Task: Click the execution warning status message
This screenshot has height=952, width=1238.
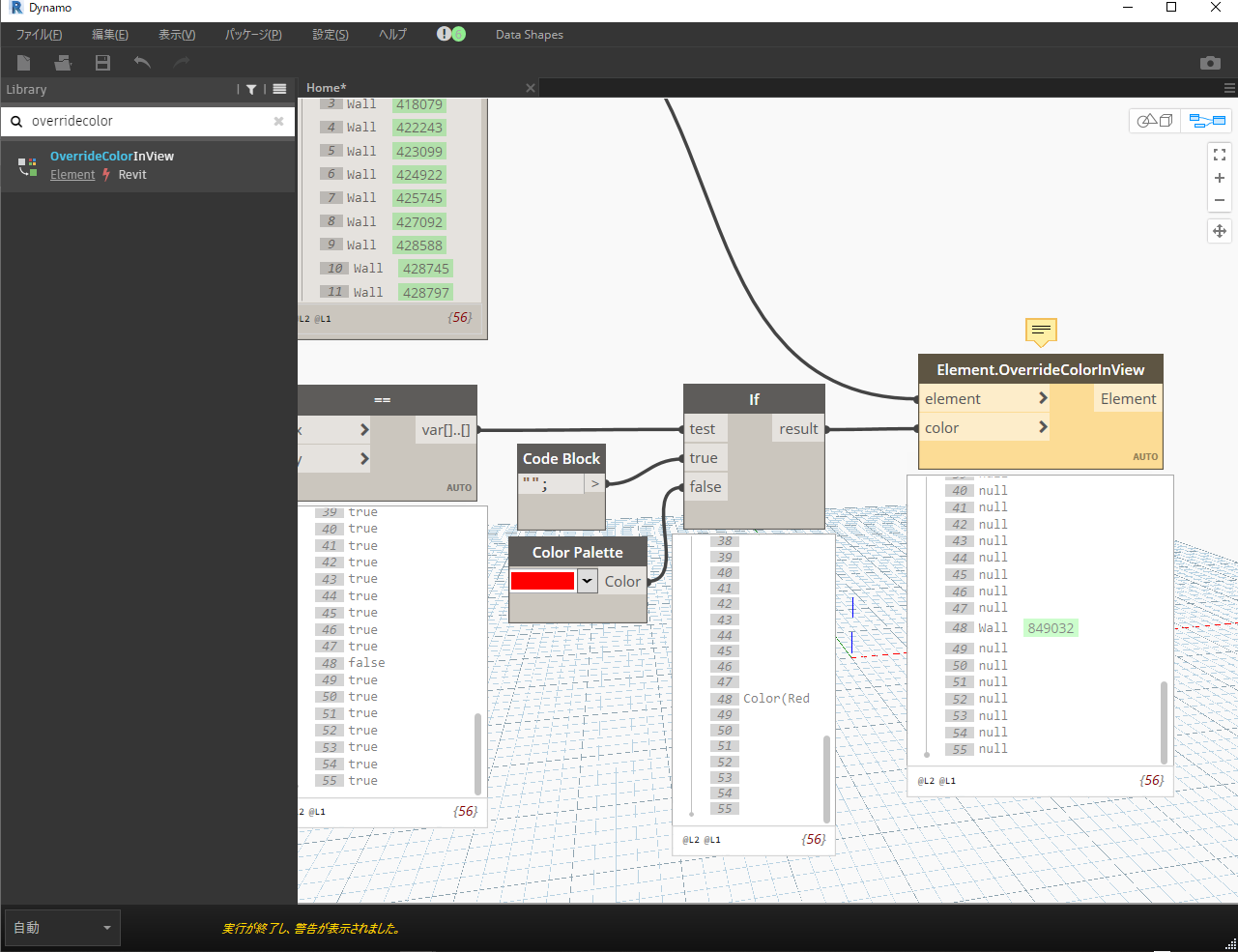Action: click(x=310, y=929)
